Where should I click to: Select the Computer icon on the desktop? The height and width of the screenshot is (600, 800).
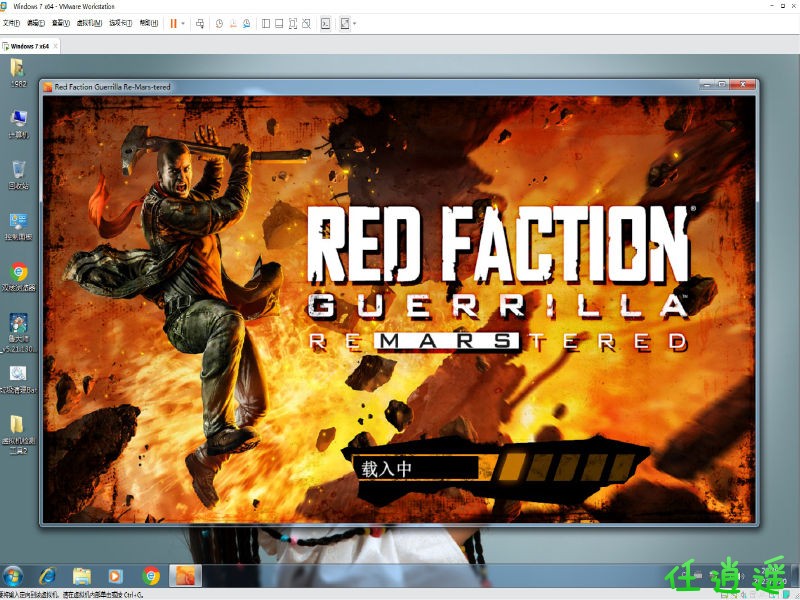18,124
